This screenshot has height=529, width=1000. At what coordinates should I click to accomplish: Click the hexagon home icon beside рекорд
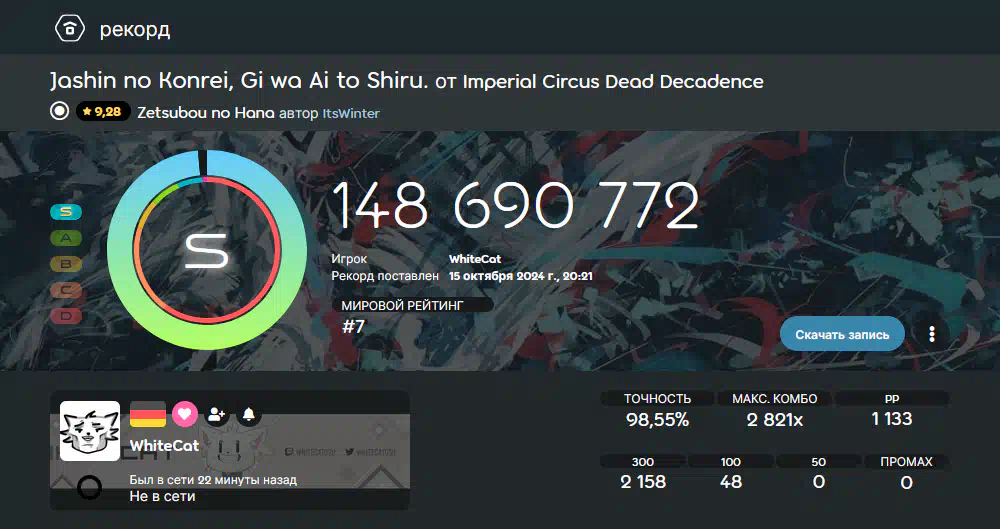70,29
